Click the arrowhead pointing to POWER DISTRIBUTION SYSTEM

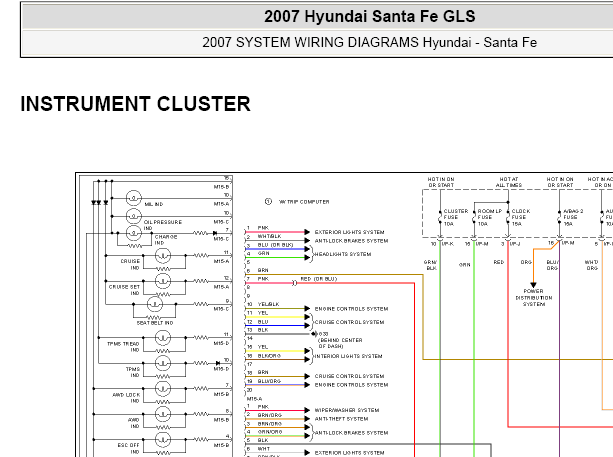click(x=533, y=285)
